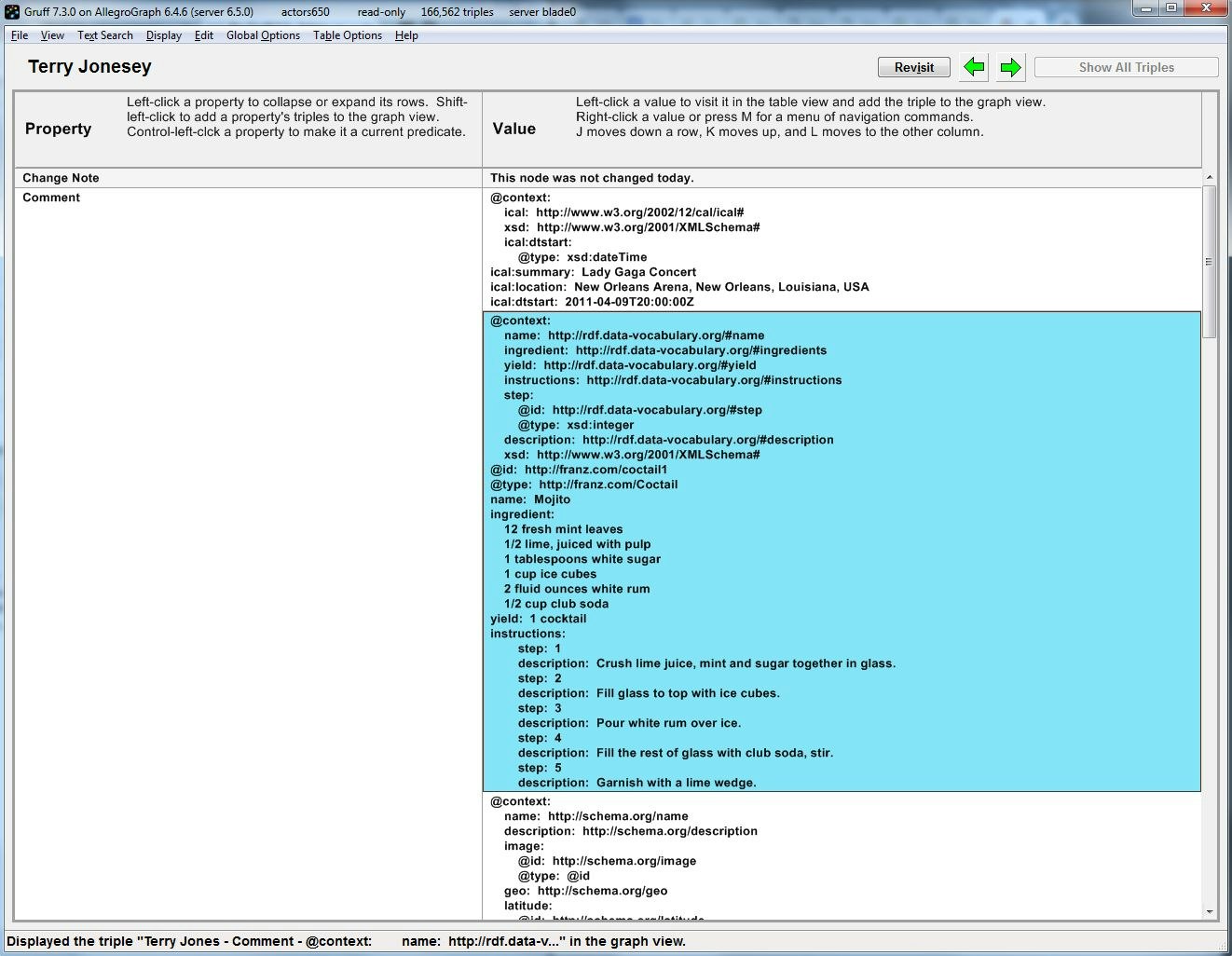Click the Show All Triples button
Image resolution: width=1232 pixels, height=956 pixels.
[1125, 66]
